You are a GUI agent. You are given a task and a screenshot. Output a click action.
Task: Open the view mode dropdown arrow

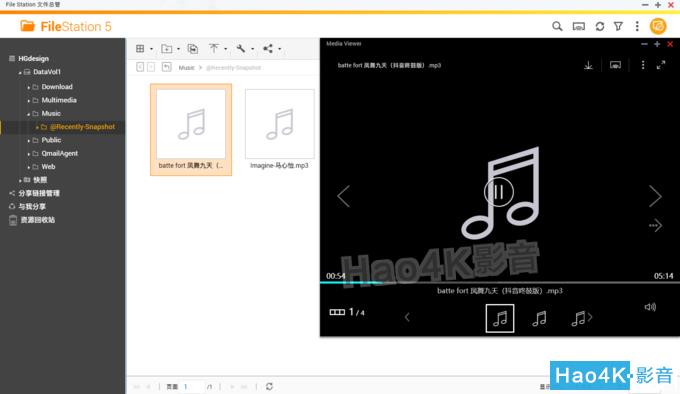point(151,49)
